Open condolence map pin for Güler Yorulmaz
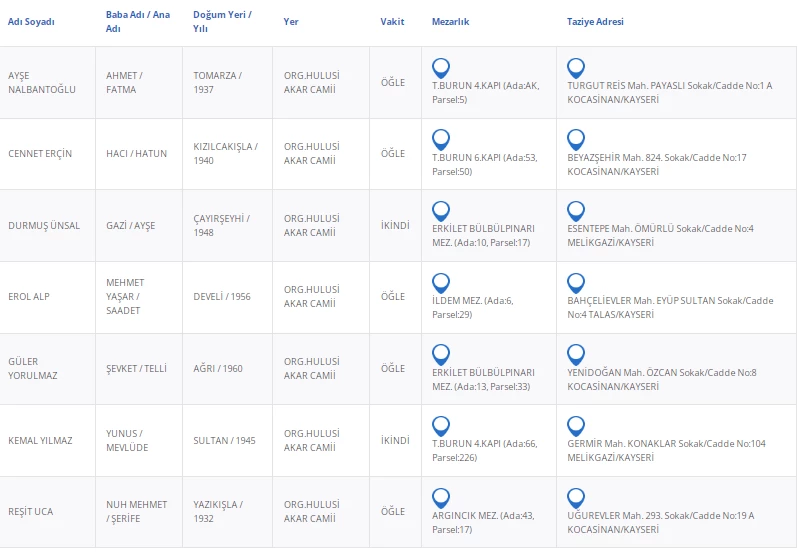This screenshot has width=798, height=554. (576, 354)
